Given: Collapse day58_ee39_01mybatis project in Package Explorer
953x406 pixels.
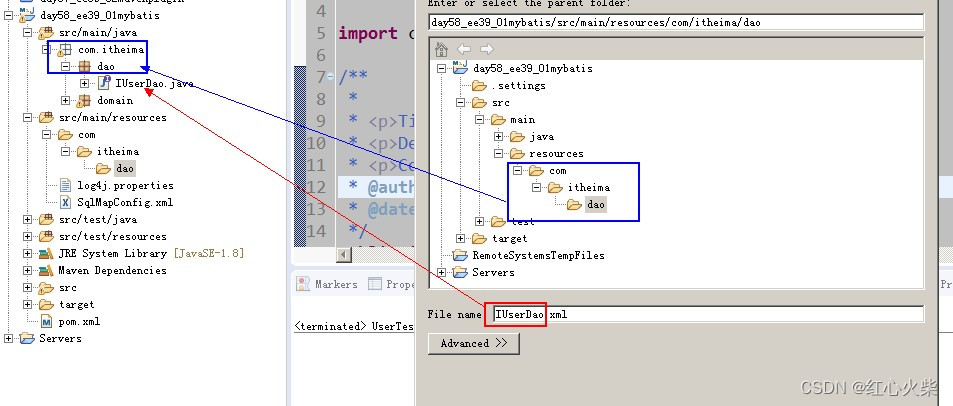Looking at the screenshot, I should [9, 15].
